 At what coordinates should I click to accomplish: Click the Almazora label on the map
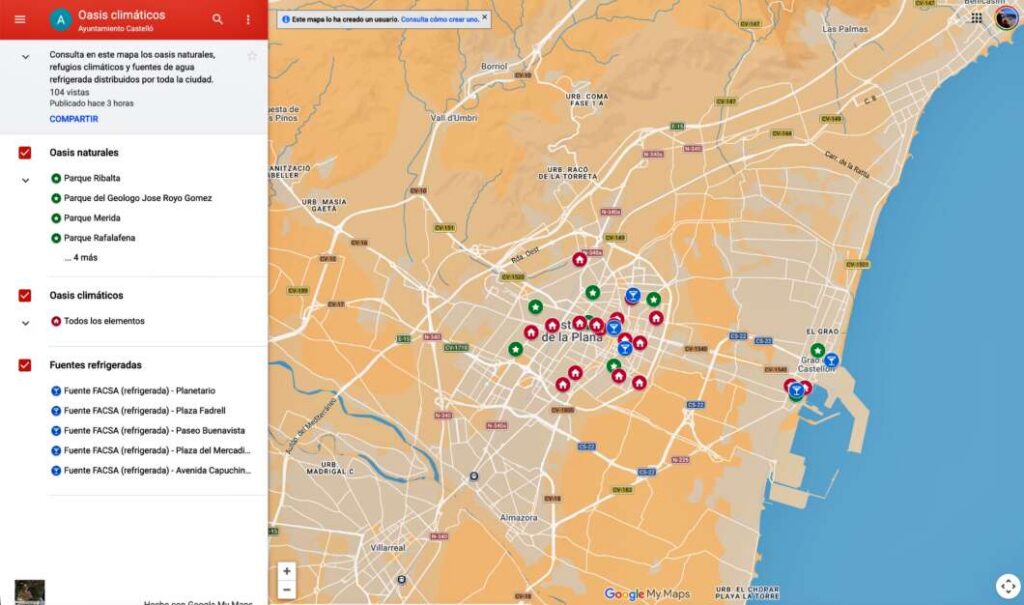519,517
